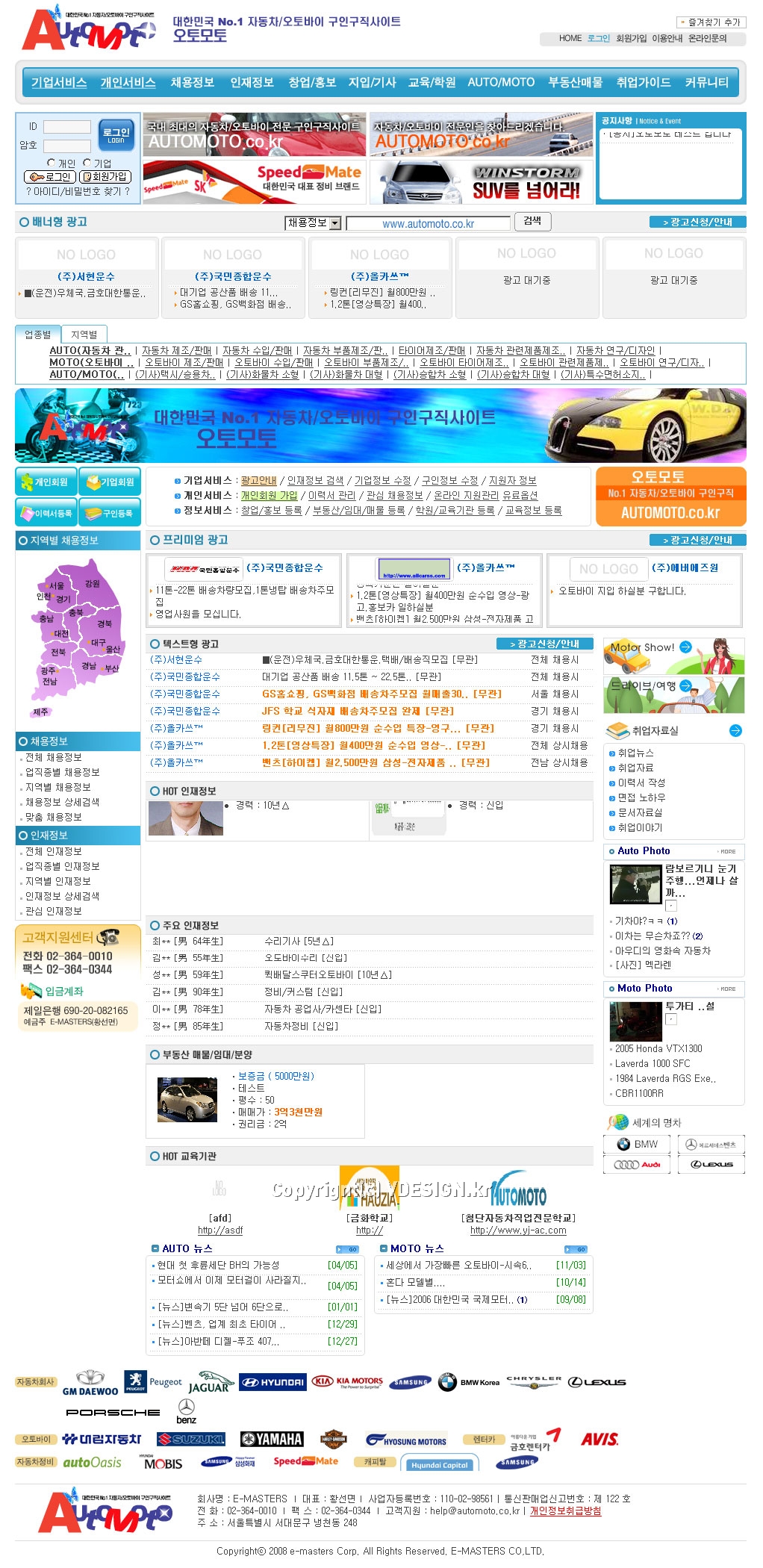Open 기업서비스 in the main navigation

coord(59,82)
